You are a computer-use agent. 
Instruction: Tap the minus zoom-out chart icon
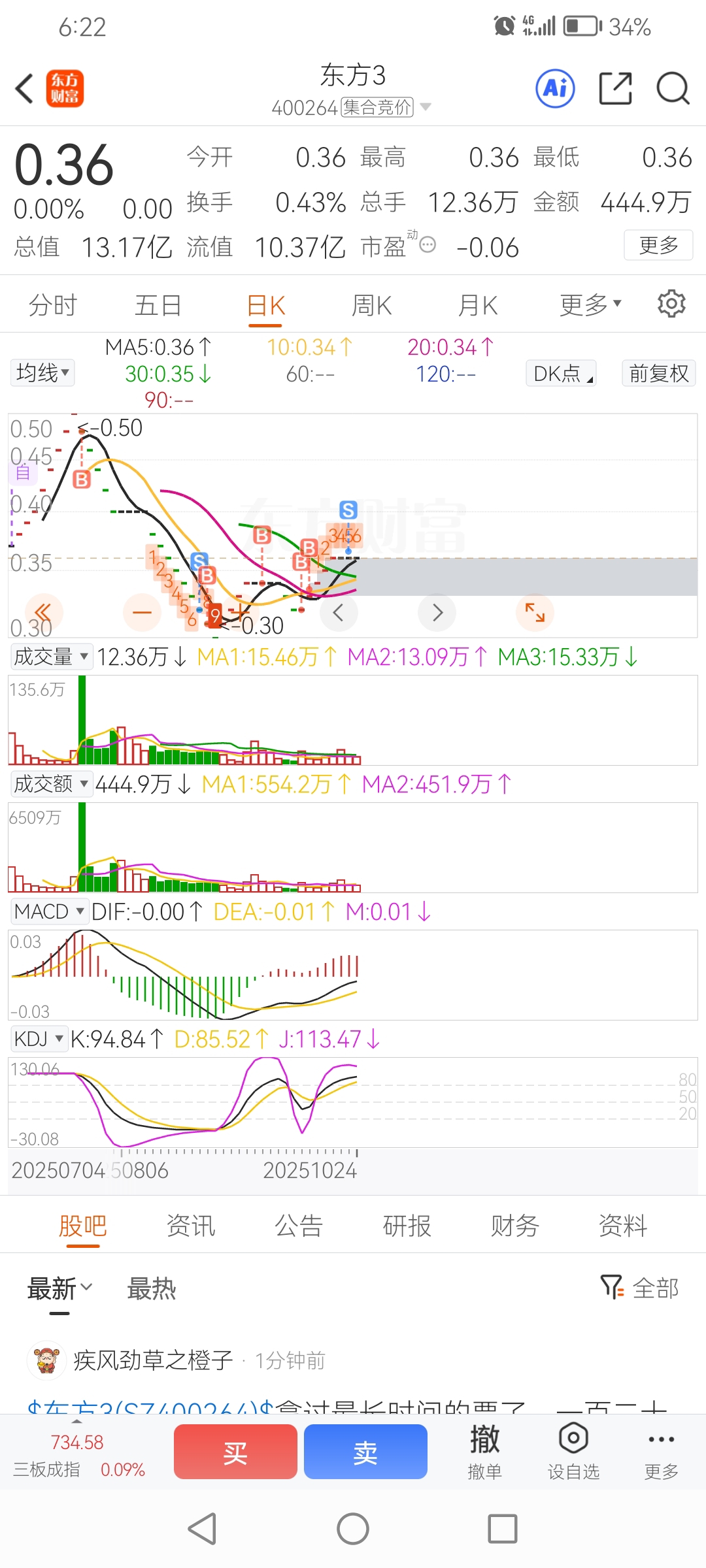[142, 613]
